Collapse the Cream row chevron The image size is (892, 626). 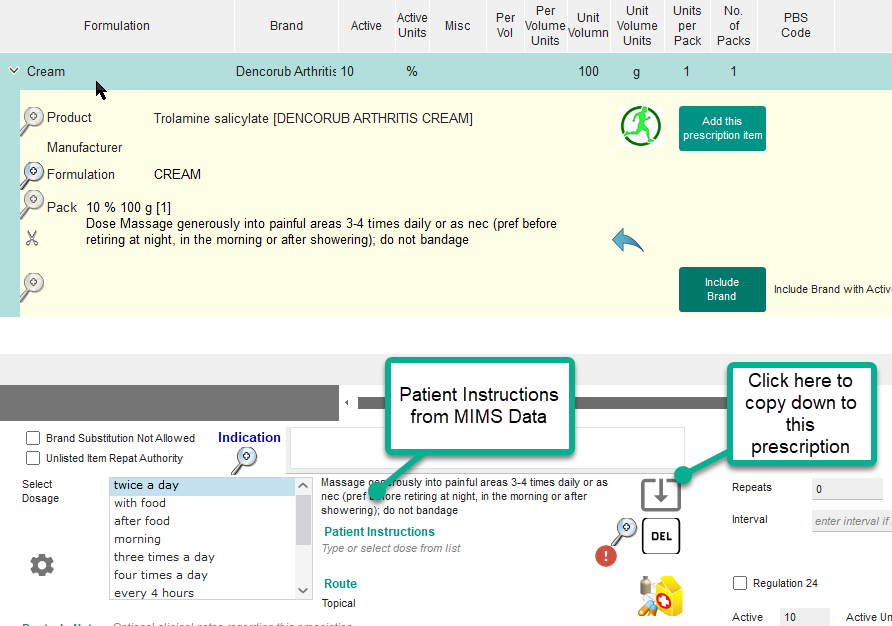pos(14,71)
